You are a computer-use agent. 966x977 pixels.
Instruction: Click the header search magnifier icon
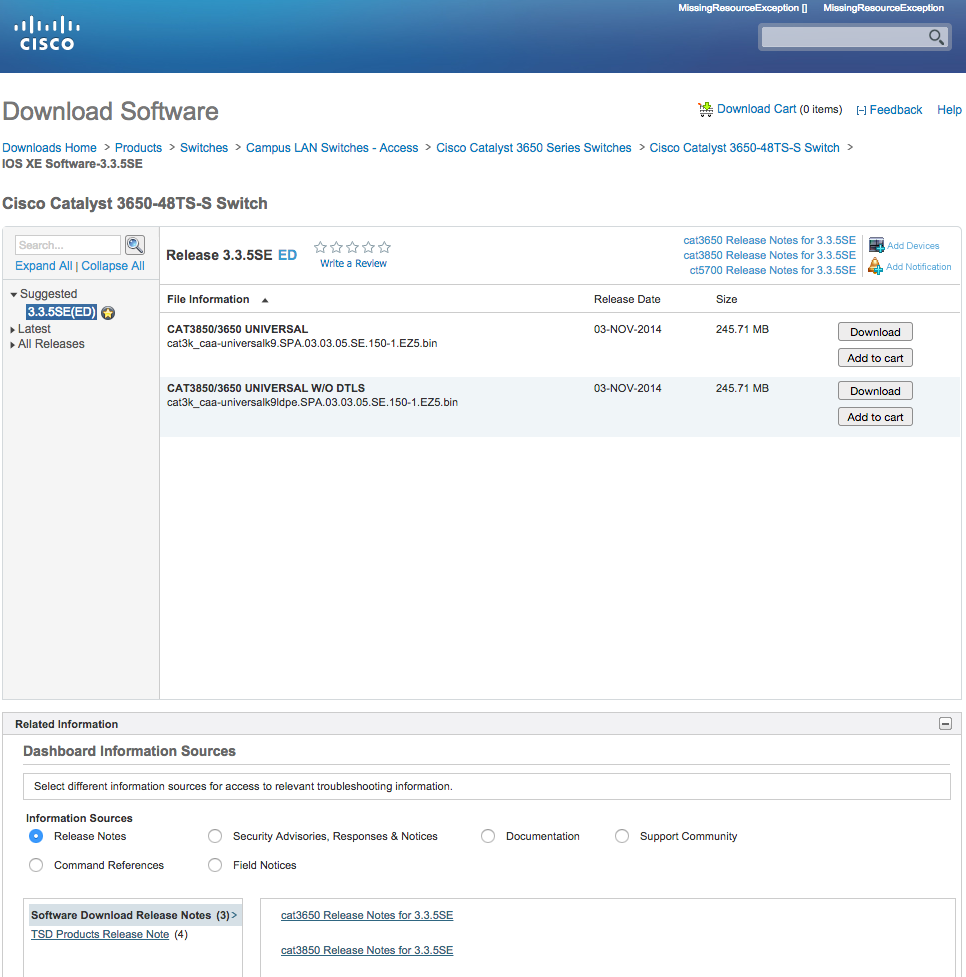[x=935, y=37]
